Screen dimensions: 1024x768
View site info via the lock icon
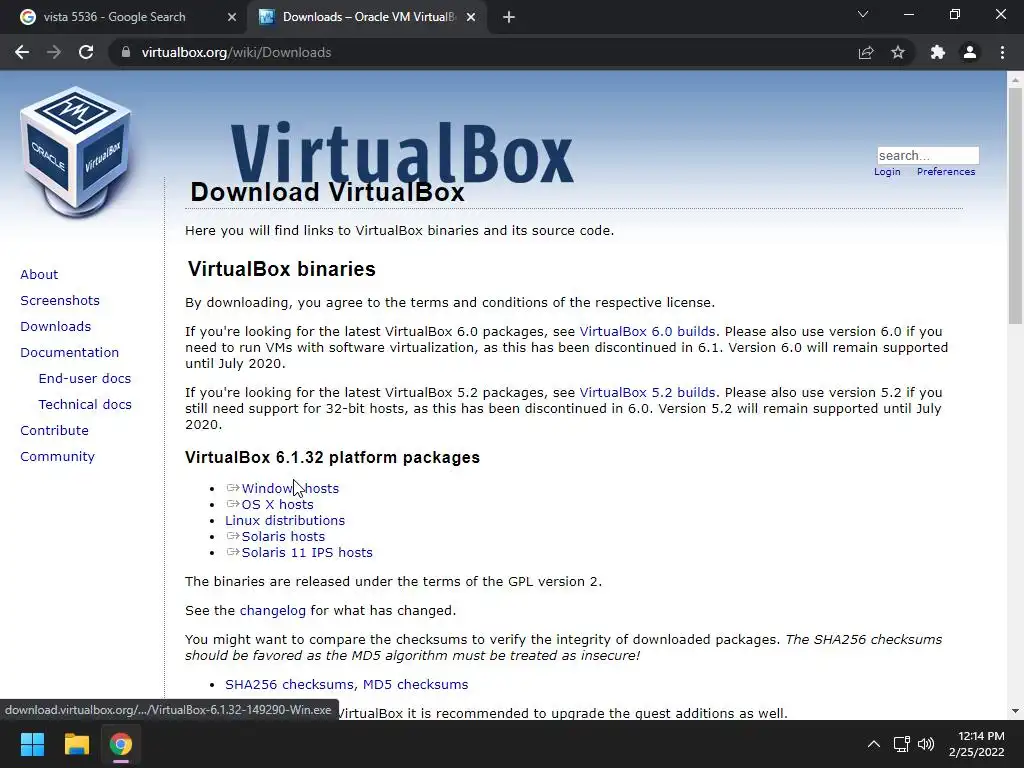(x=126, y=52)
